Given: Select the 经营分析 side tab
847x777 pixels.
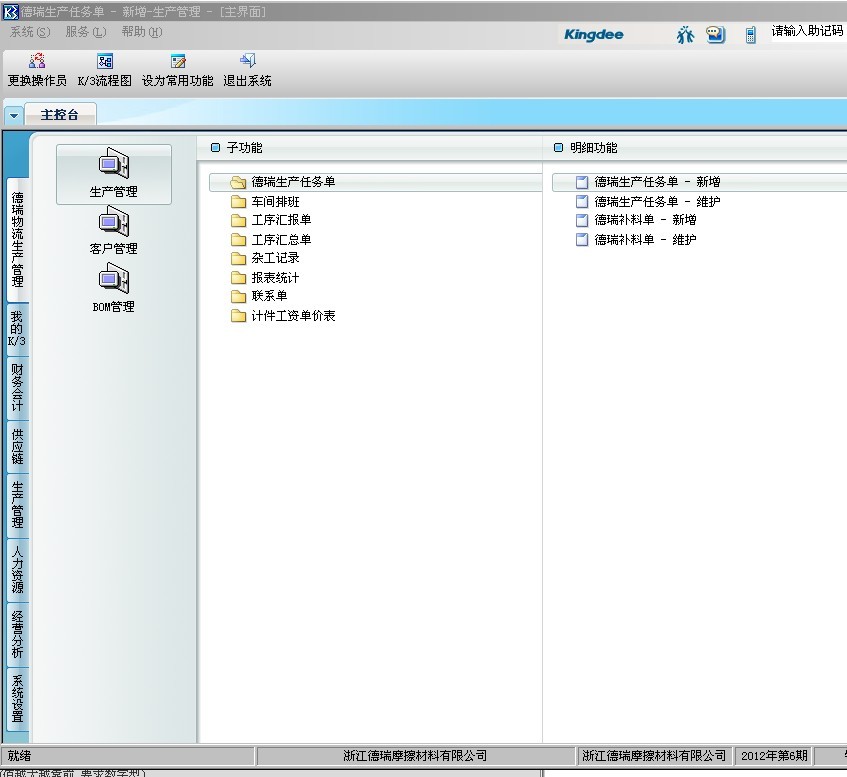Looking at the screenshot, I should coord(17,634).
